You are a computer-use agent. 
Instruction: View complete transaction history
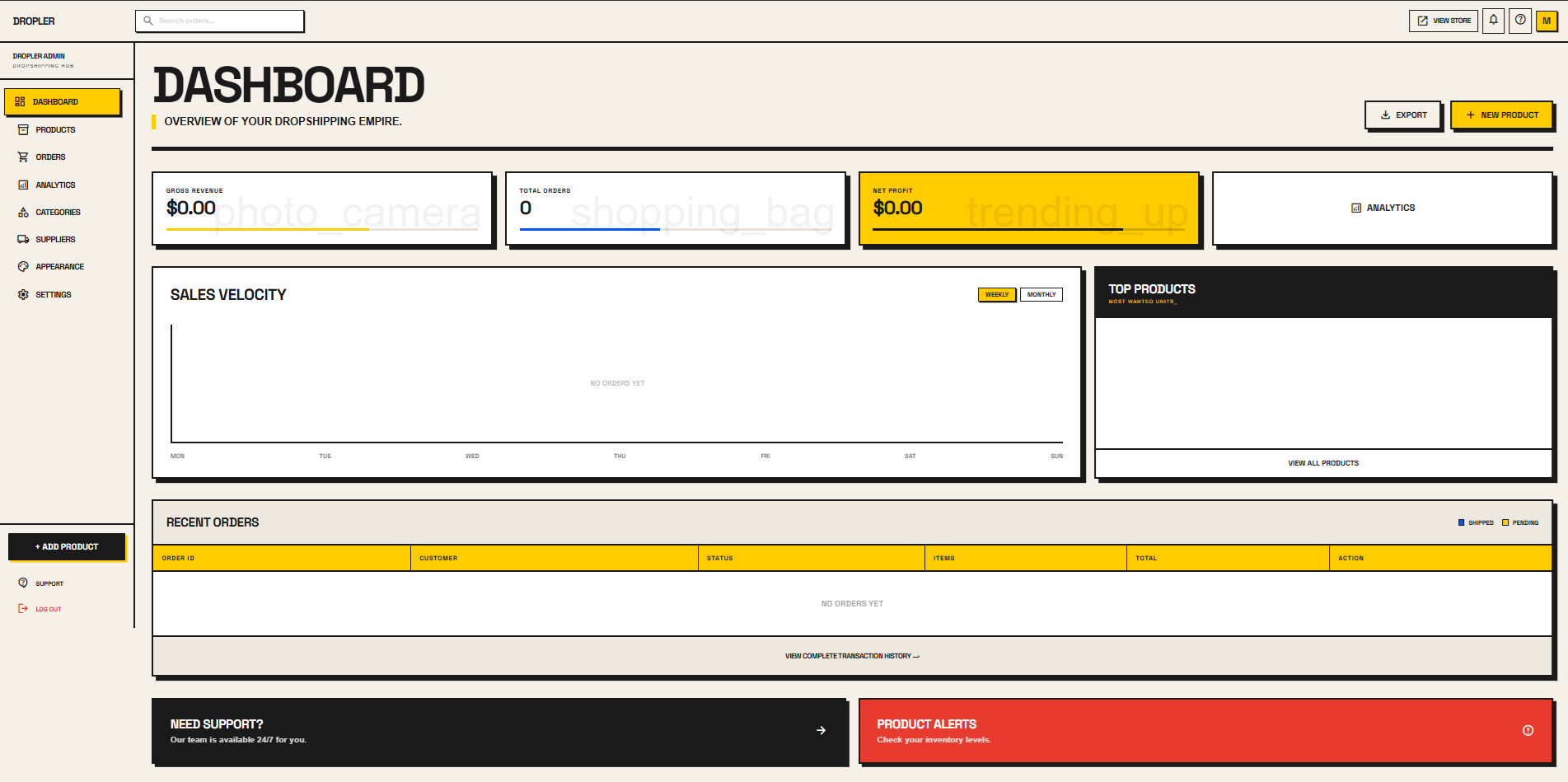[x=851, y=656]
